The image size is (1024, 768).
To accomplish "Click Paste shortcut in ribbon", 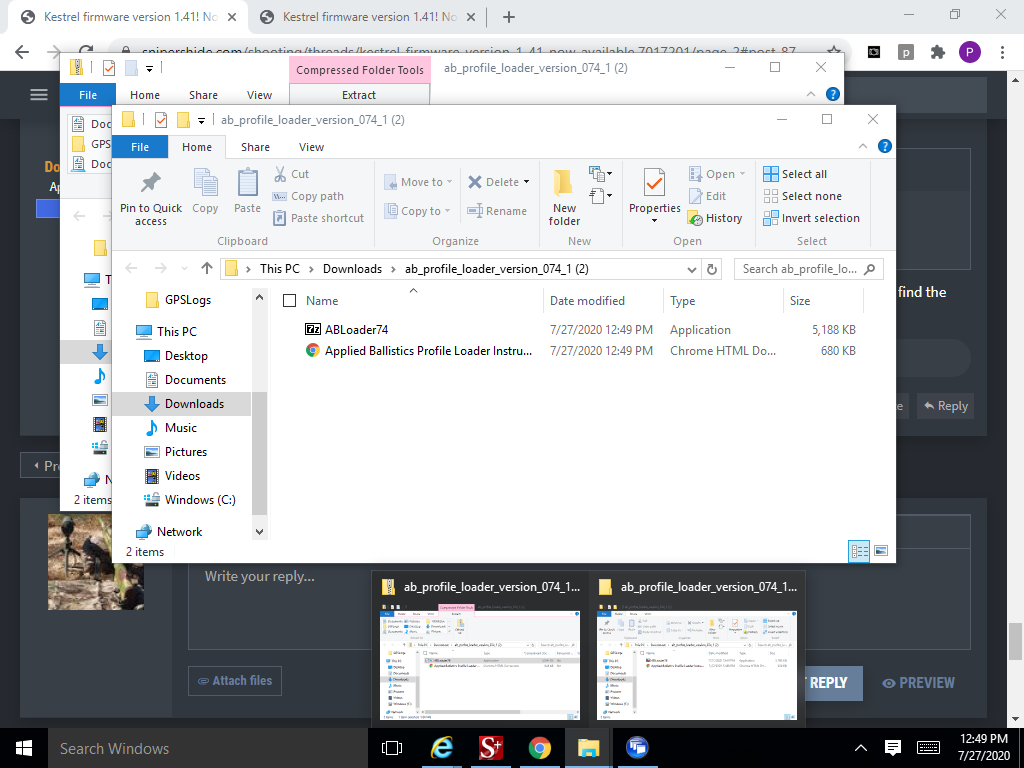I will tap(318, 218).
